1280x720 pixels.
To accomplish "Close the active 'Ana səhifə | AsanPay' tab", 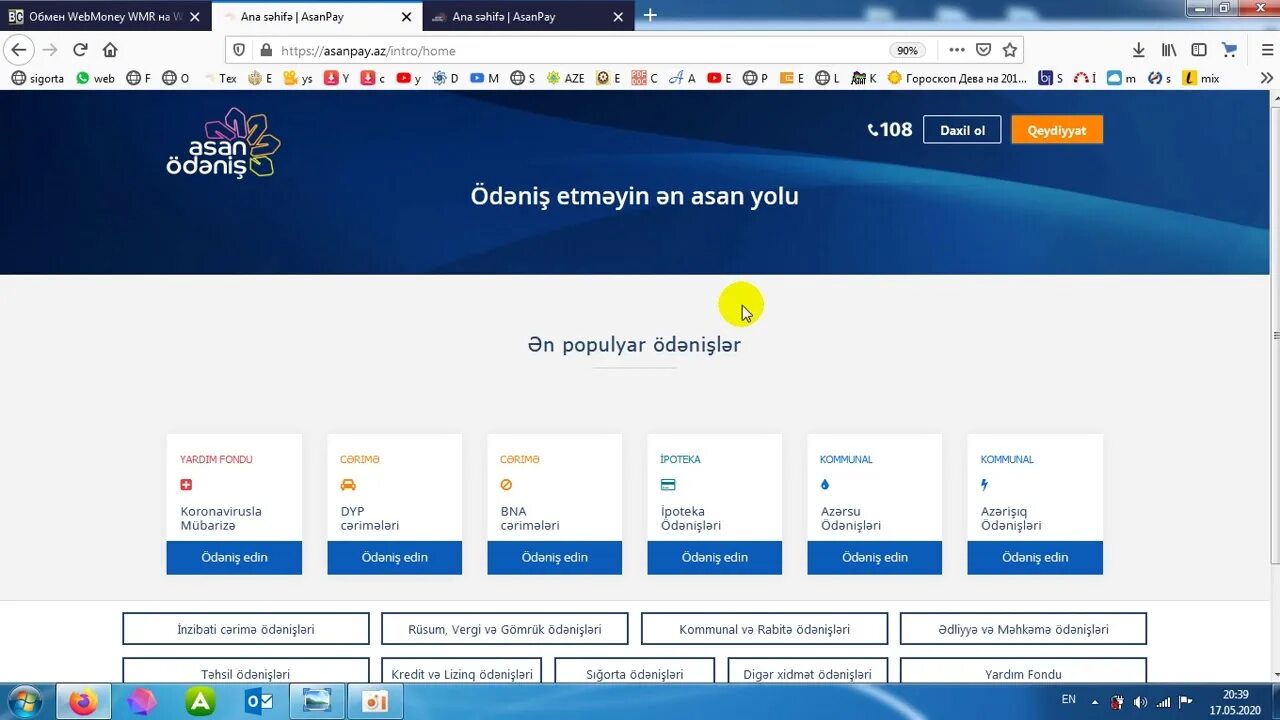I will click(x=406, y=17).
